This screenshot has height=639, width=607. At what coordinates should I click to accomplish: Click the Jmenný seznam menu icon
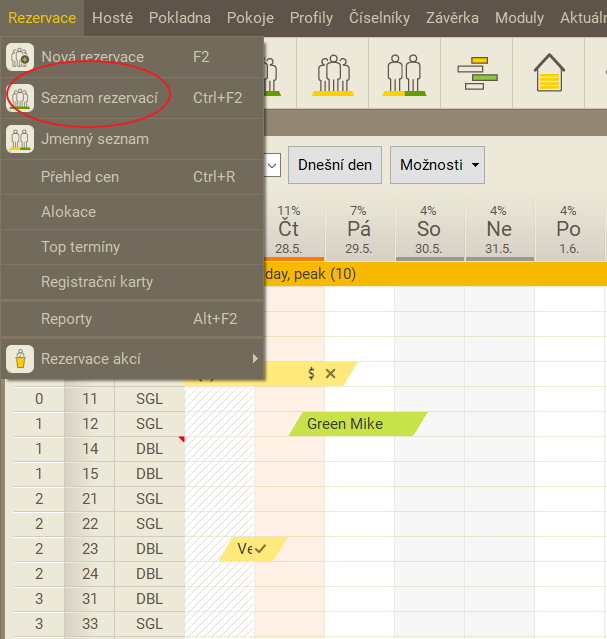[21, 139]
